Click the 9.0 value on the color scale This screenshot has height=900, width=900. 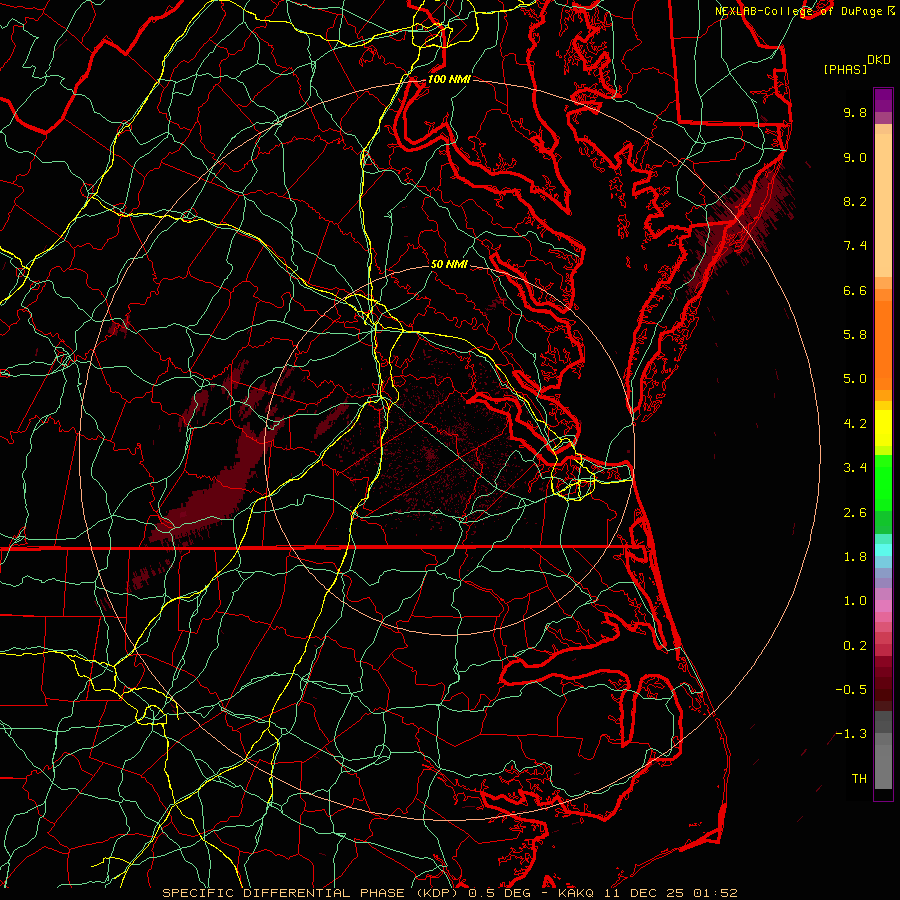(855, 157)
